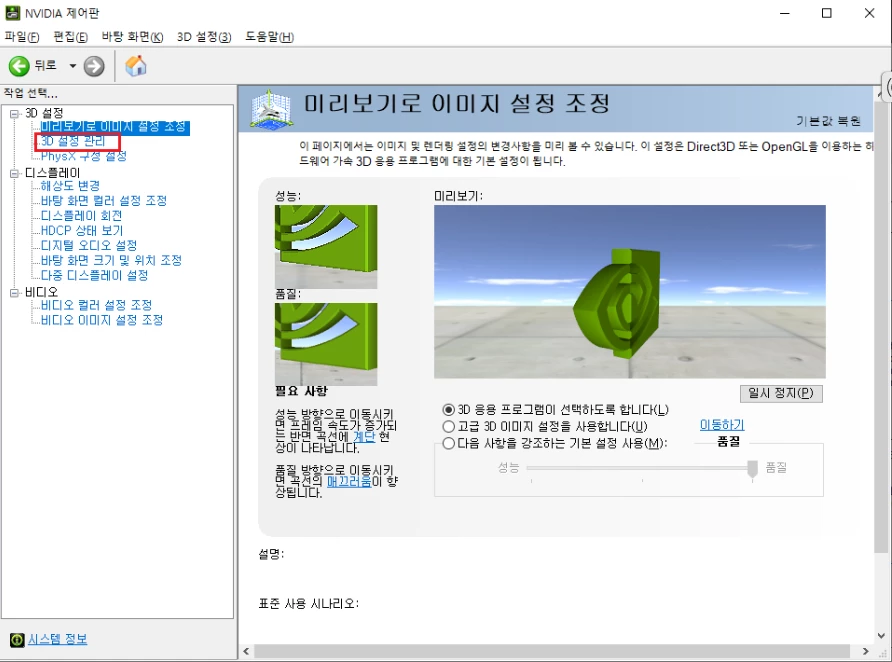This screenshot has width=892, height=662.
Task: Collapse the 비디오 tree node
Action: coord(14,292)
